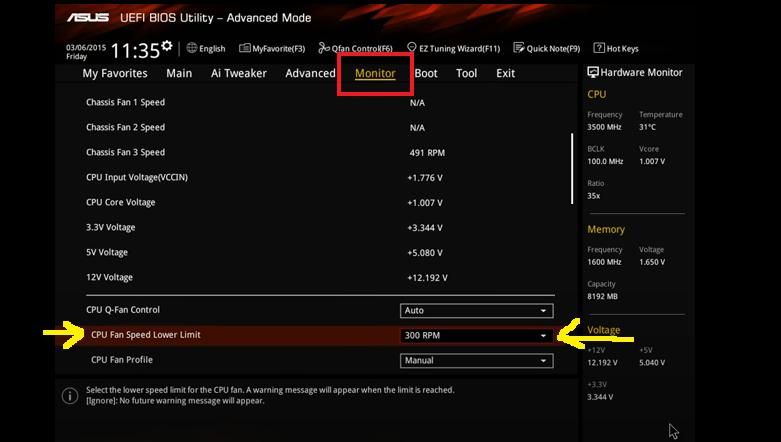
Task: Open English language selection
Action: [212, 48]
